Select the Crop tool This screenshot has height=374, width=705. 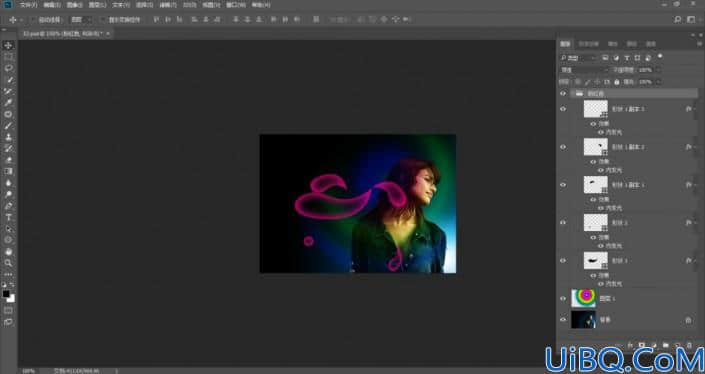[8, 91]
